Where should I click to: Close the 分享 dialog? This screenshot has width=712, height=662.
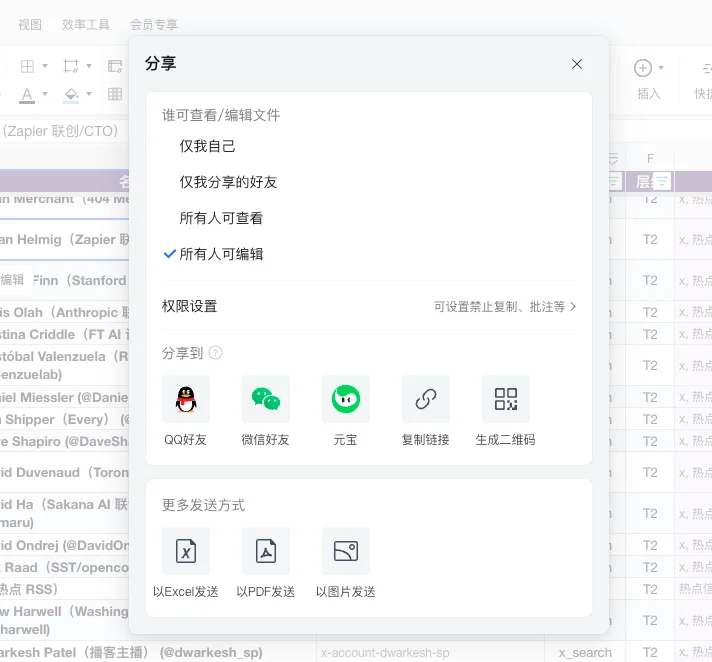click(x=577, y=64)
